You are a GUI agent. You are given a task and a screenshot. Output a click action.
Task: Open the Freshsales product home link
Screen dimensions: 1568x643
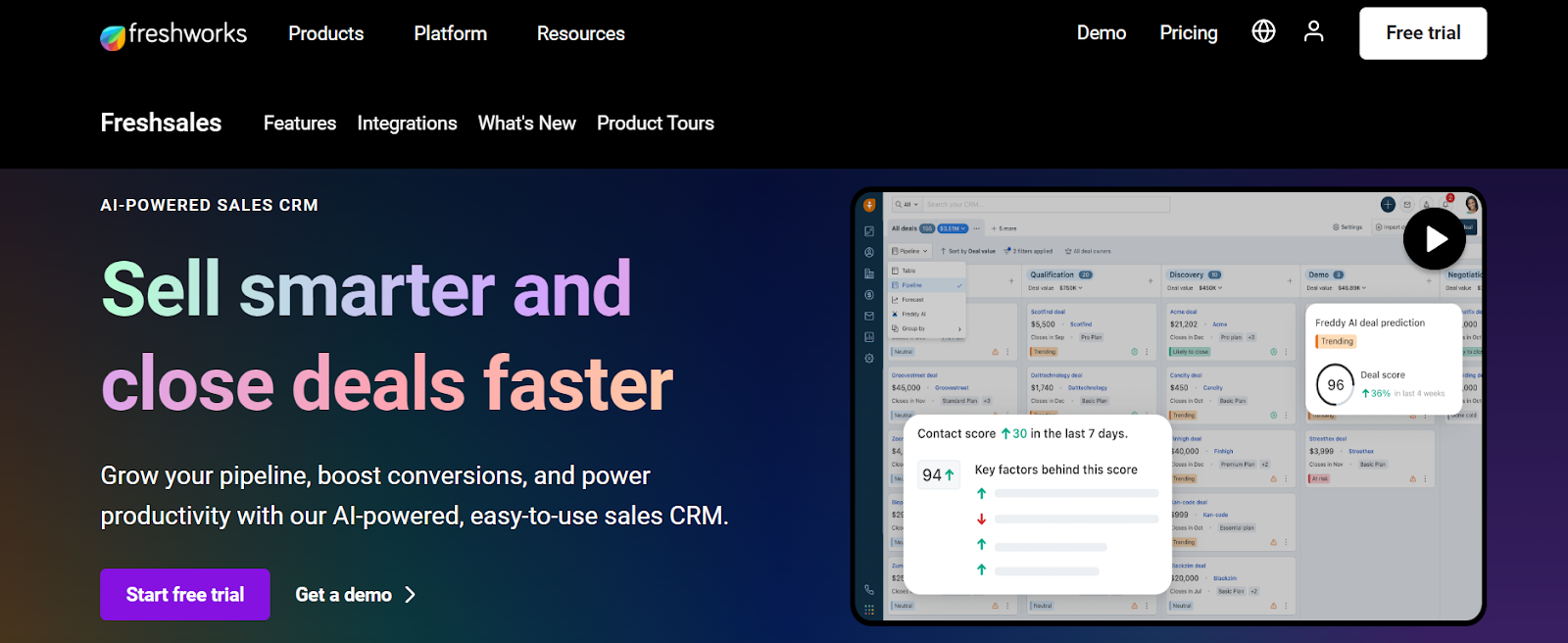[x=161, y=123]
